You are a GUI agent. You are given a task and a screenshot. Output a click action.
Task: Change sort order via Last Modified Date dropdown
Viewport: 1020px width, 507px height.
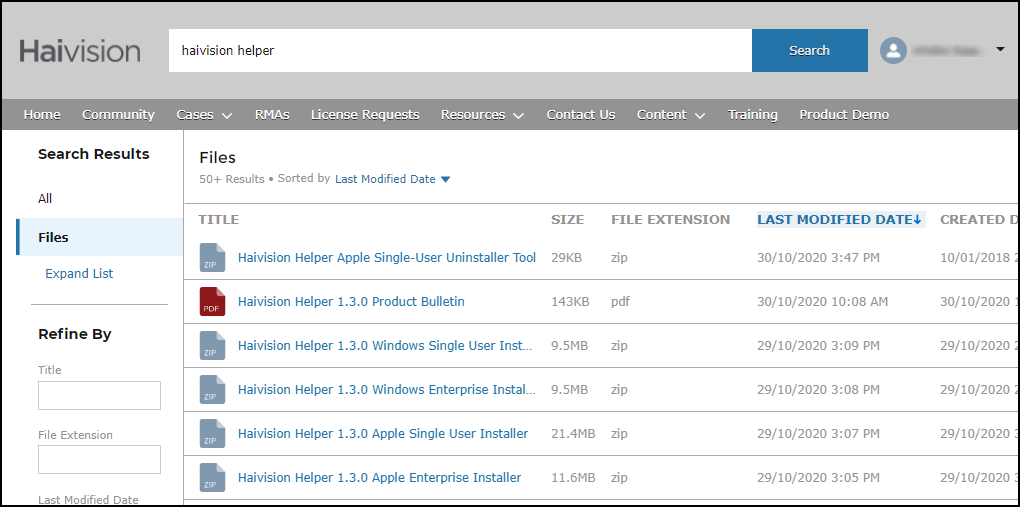pos(392,180)
